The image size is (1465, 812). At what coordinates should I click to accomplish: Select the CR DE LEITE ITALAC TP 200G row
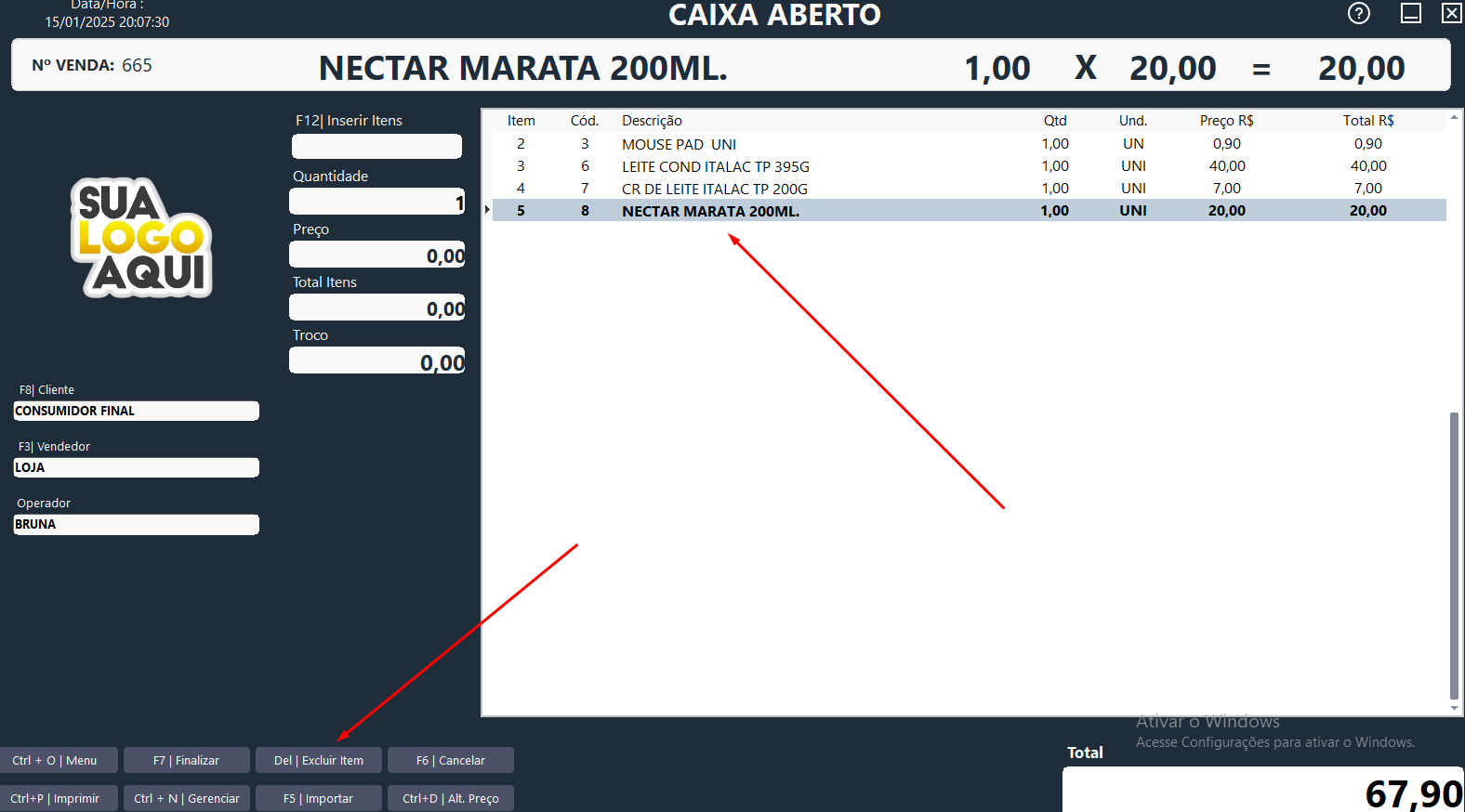[969, 189]
